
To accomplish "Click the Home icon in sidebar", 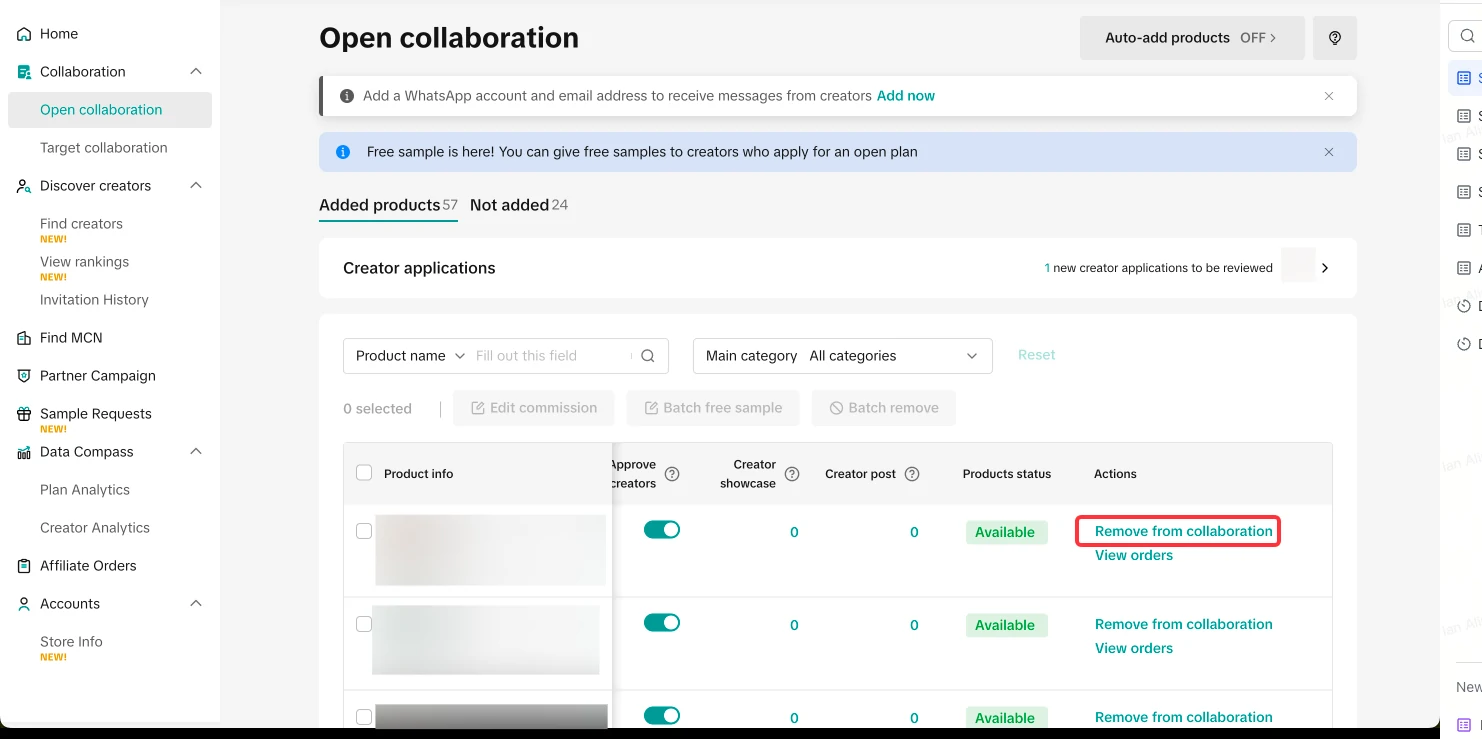I will click(x=24, y=34).
